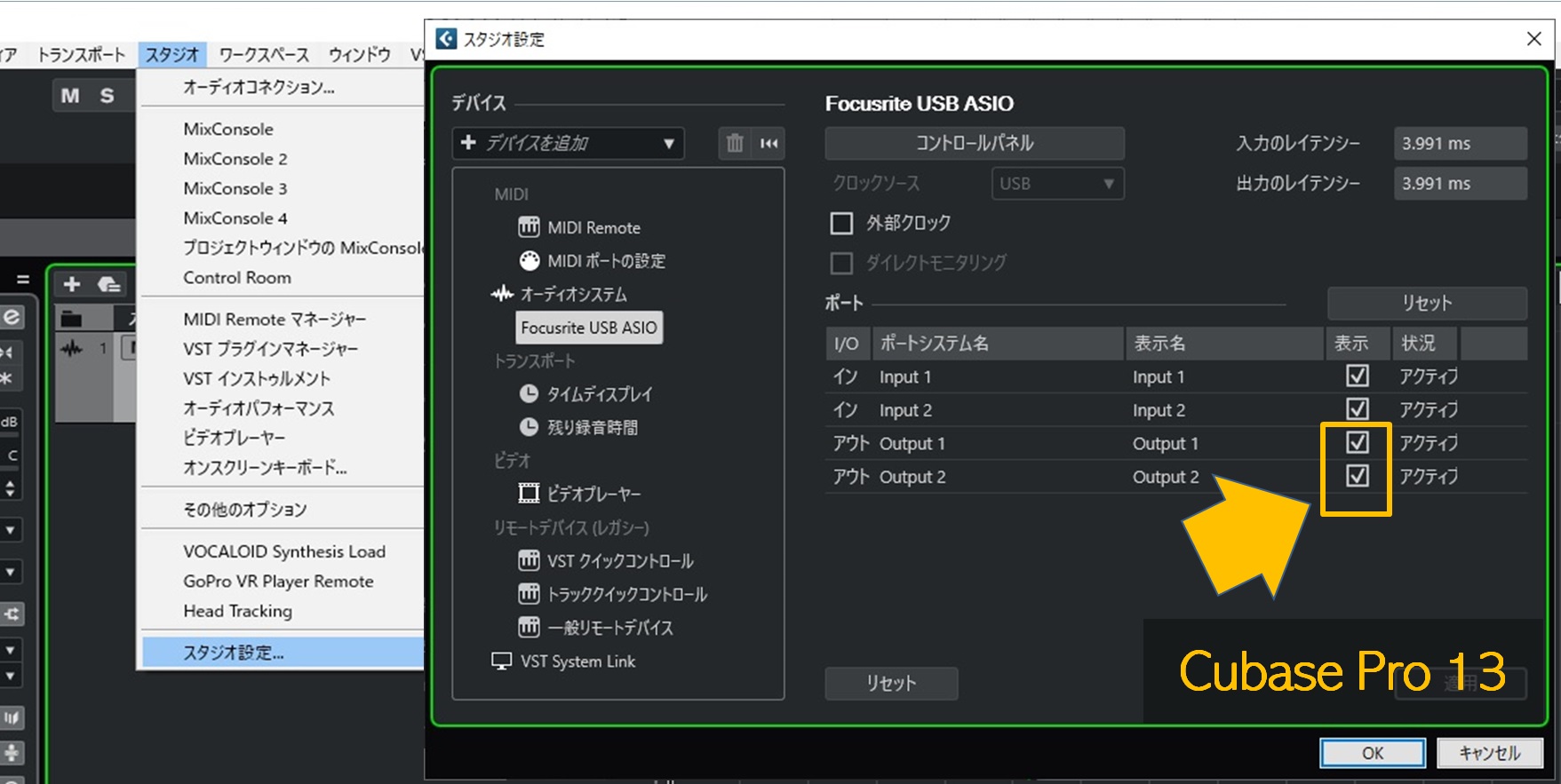
Task: Uncheck visibility for Output 2 port
Action: click(x=1357, y=476)
